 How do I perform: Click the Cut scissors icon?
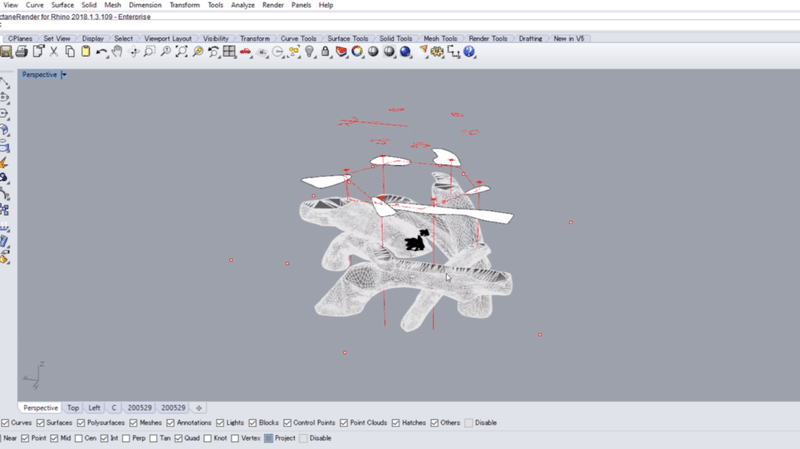tap(54, 52)
